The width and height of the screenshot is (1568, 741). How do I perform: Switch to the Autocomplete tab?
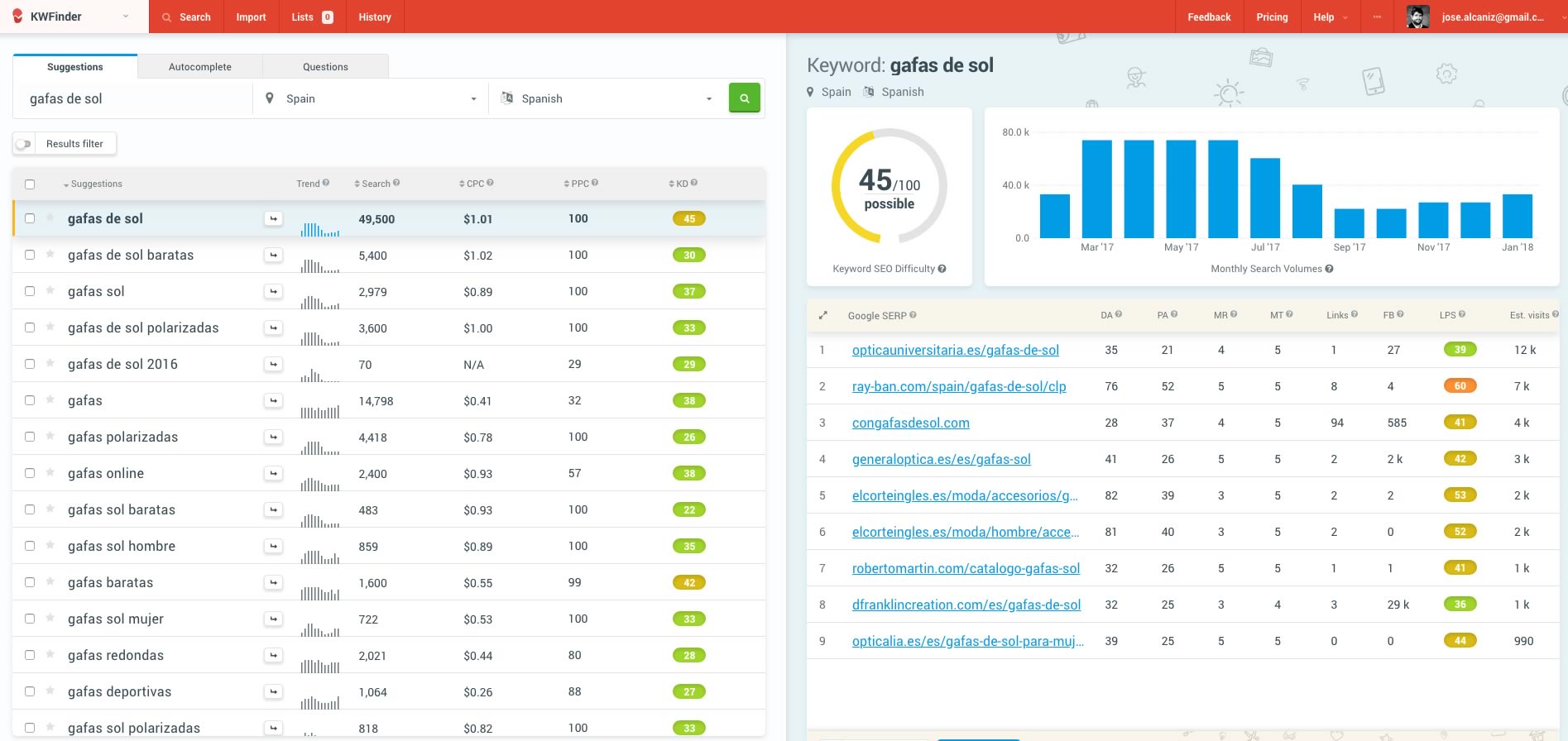[199, 67]
